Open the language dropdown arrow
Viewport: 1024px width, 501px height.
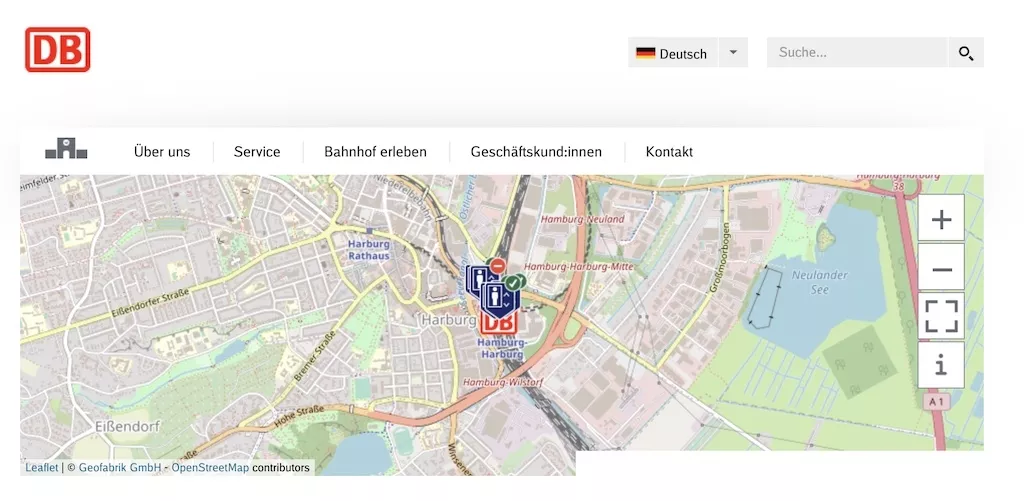(733, 53)
